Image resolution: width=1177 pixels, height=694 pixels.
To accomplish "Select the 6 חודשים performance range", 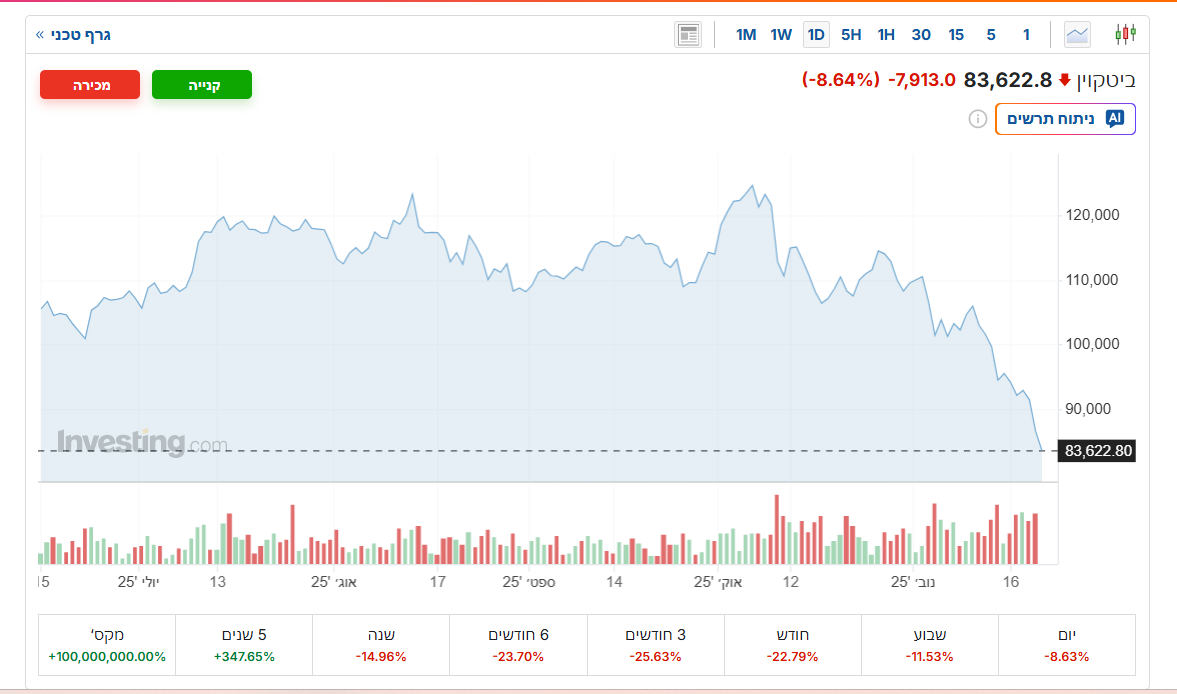I will pos(518,645).
